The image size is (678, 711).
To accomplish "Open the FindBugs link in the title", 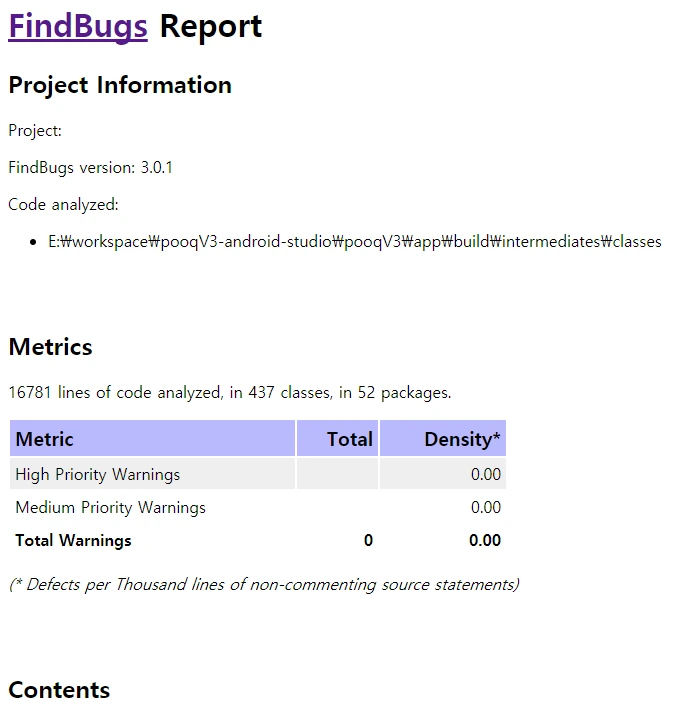I will click(x=78, y=26).
